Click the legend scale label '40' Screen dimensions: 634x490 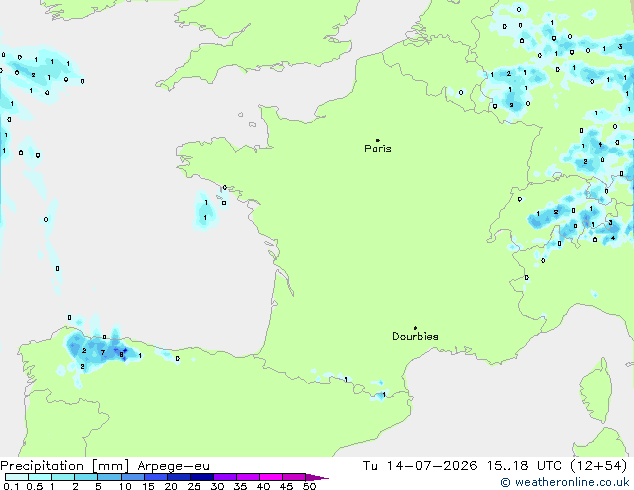(x=263, y=486)
